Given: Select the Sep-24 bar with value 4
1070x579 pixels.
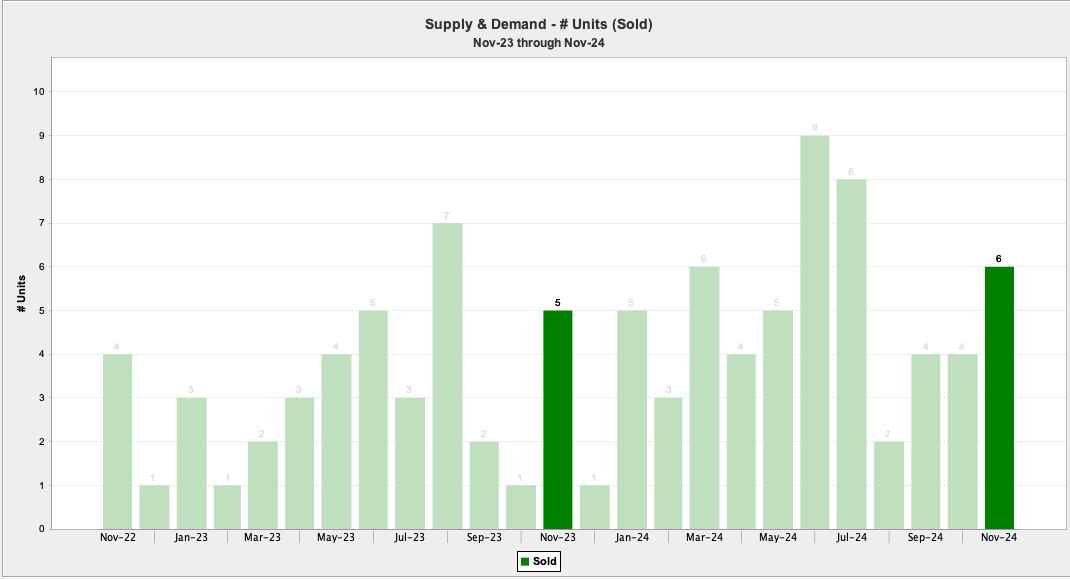Looking at the screenshot, I should [925, 441].
